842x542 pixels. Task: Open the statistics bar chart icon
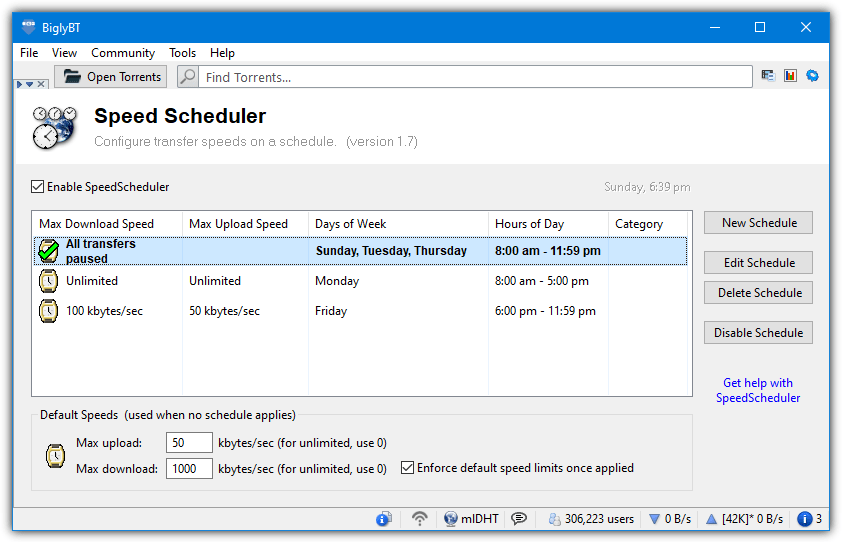[790, 76]
